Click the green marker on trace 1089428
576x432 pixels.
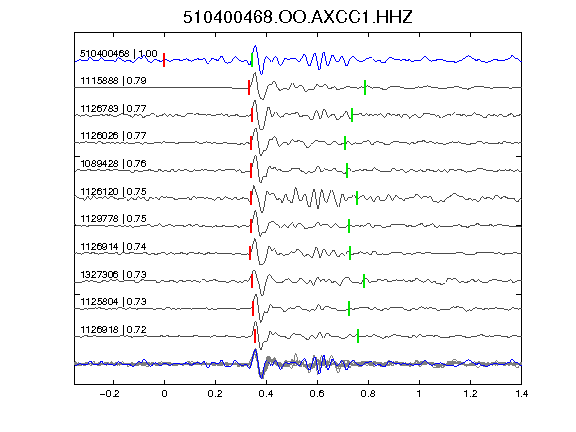click(347, 170)
